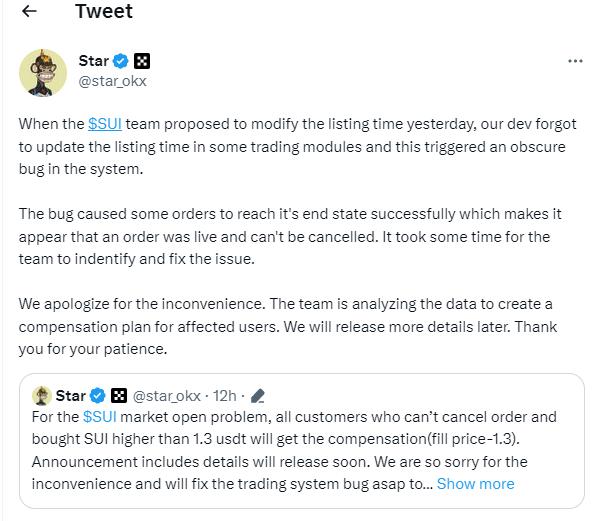Open the $SUI cashtag in the main tweet
Image resolution: width=601 pixels, height=521 pixels.
107,122
